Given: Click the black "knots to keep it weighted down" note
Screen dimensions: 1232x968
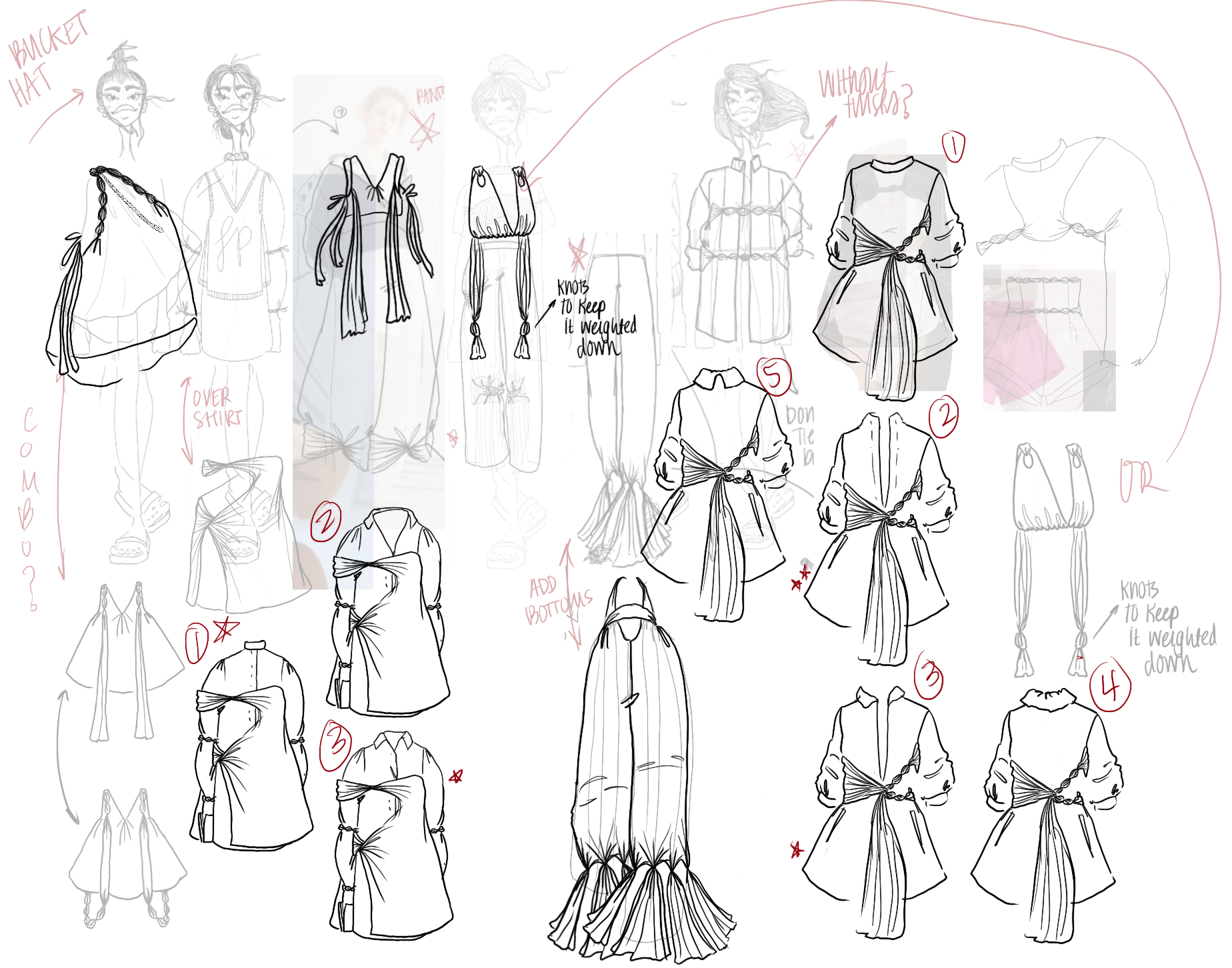Looking at the screenshot, I should (x=597, y=318).
